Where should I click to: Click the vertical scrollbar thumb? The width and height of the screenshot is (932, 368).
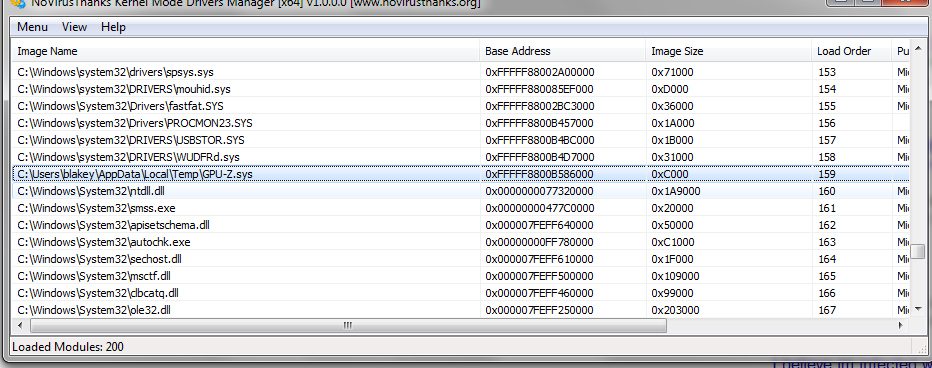[x=918, y=251]
